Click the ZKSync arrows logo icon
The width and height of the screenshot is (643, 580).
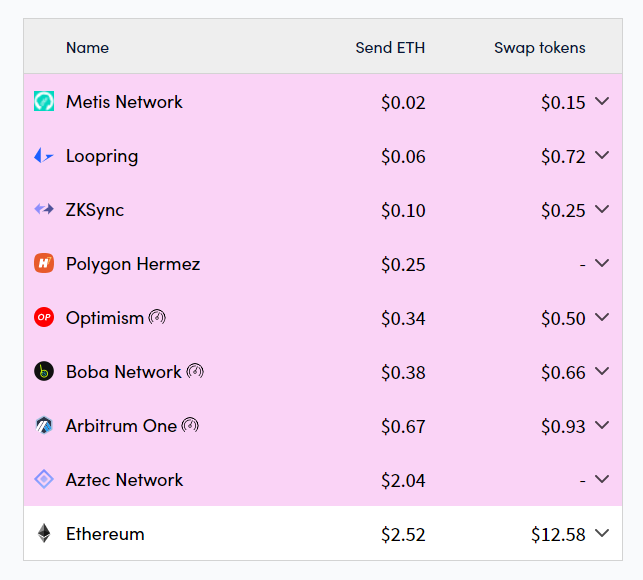pos(44,209)
